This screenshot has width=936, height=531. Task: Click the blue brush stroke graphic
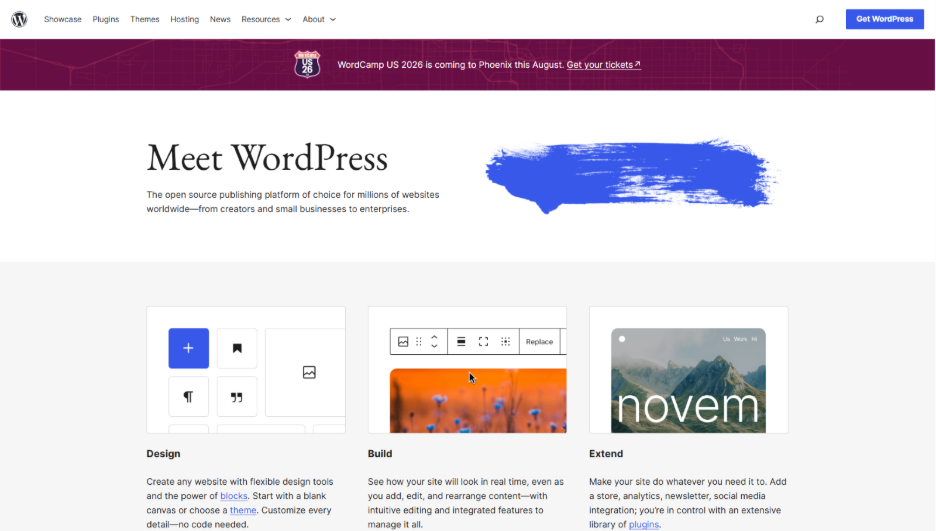[x=633, y=175]
